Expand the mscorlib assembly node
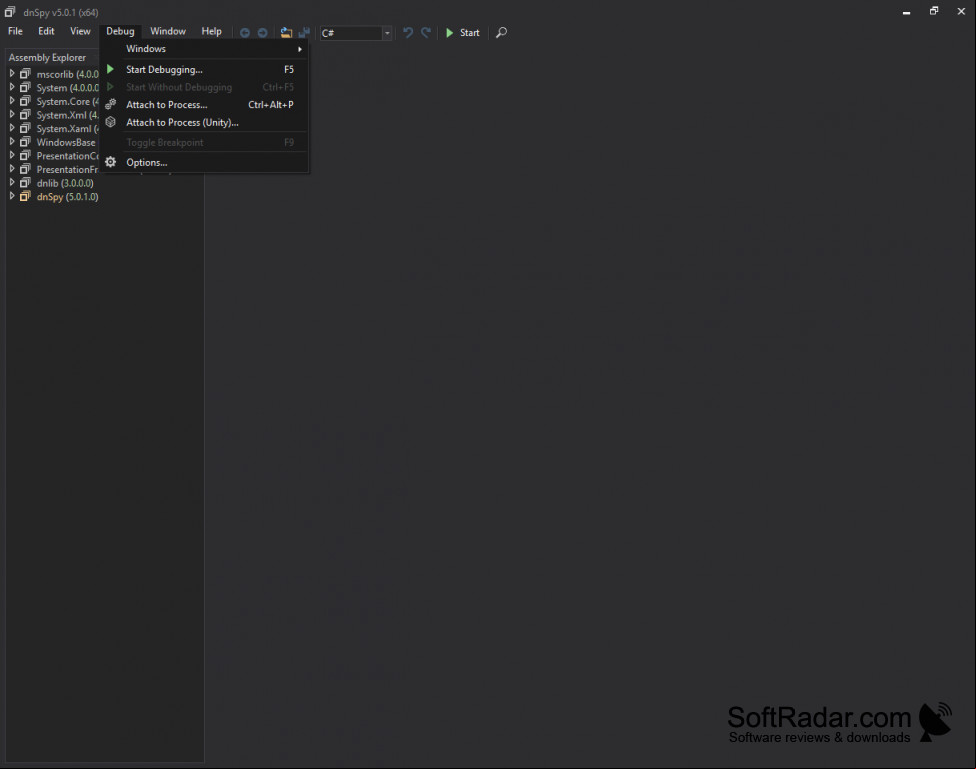The image size is (976, 769). click(x=11, y=73)
